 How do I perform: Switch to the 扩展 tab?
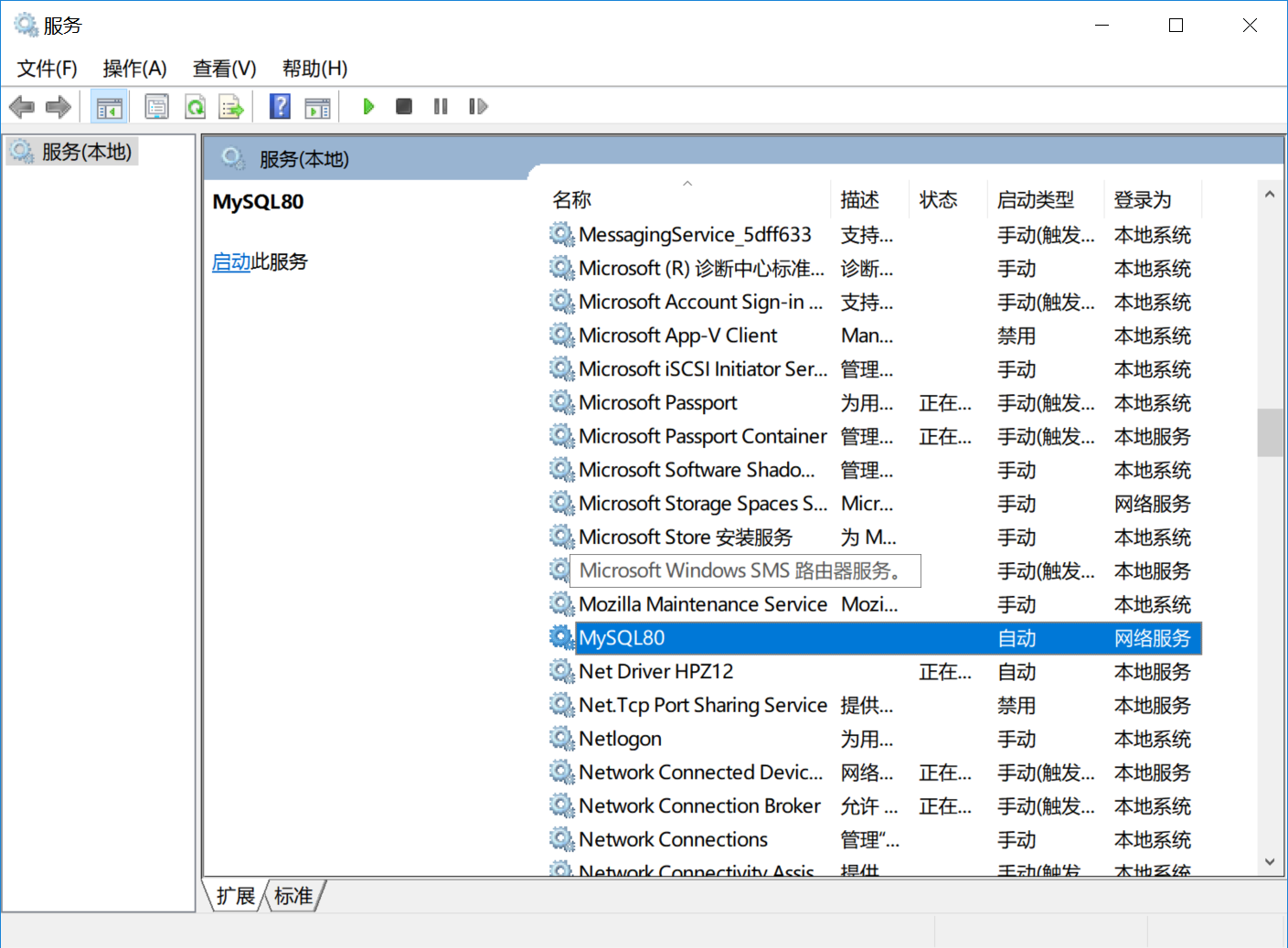[236, 896]
